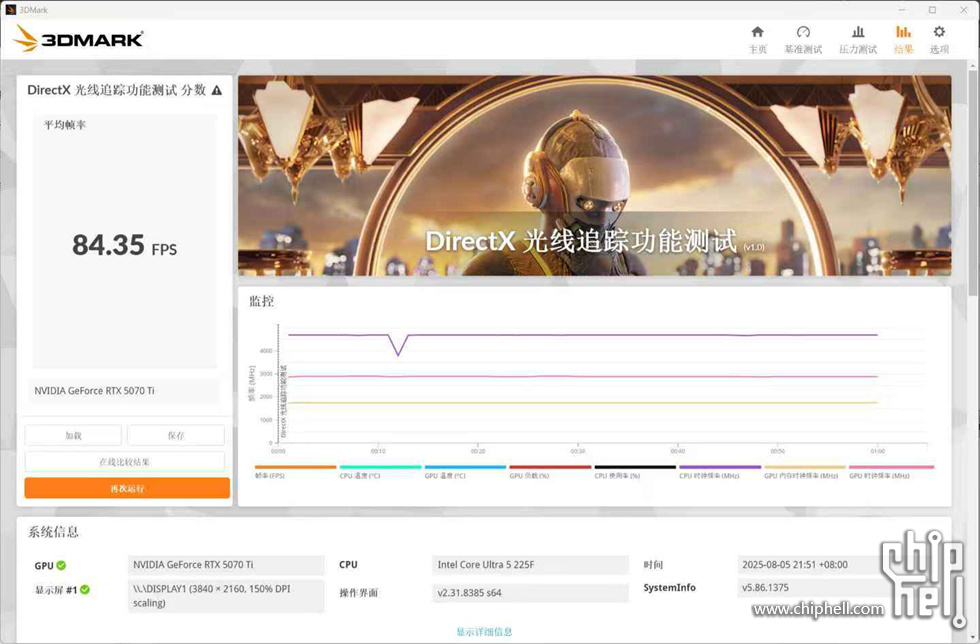Click the 在线比较结果 compare online button

(124, 461)
